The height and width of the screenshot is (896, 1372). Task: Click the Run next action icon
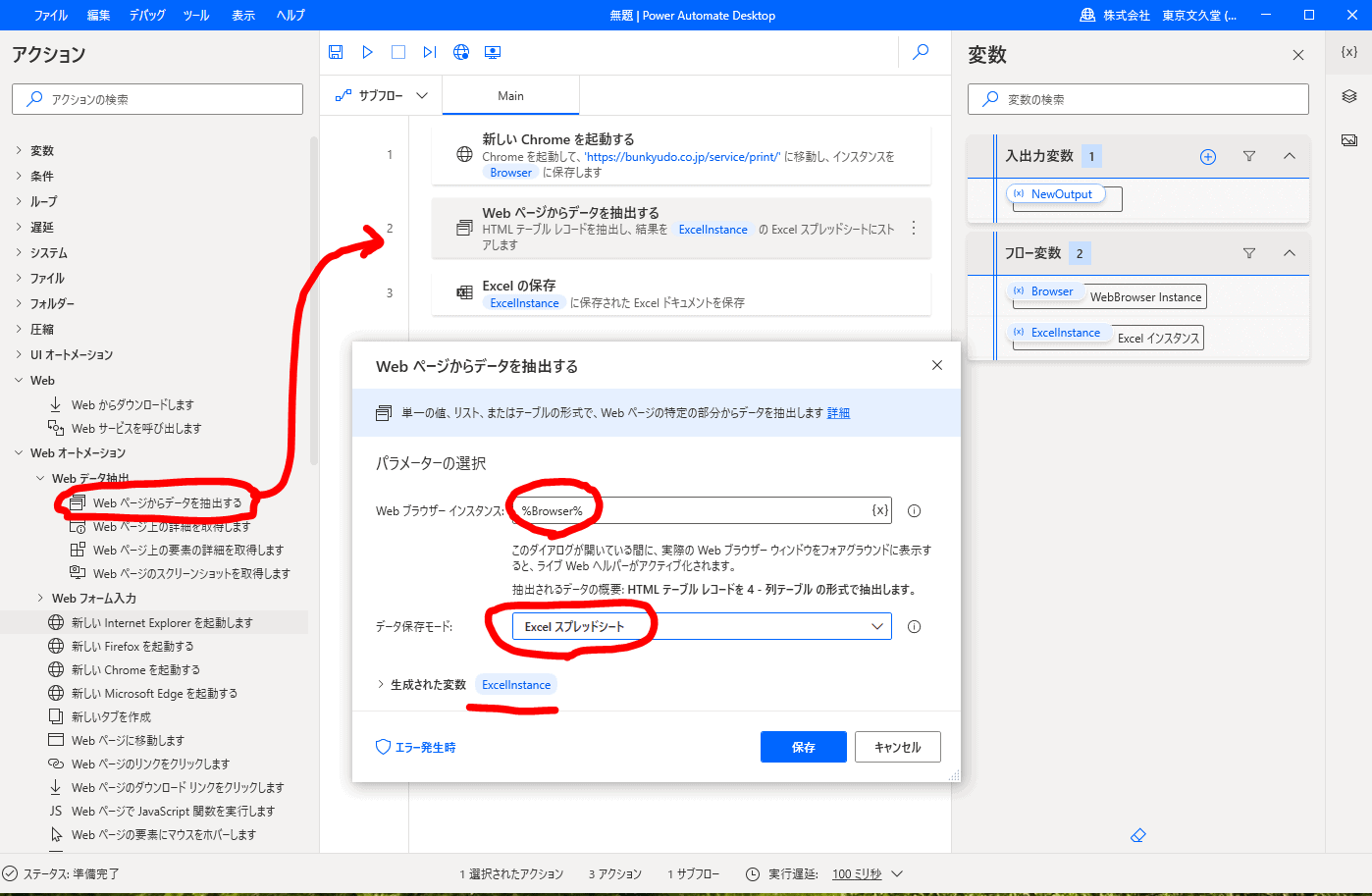(x=430, y=52)
